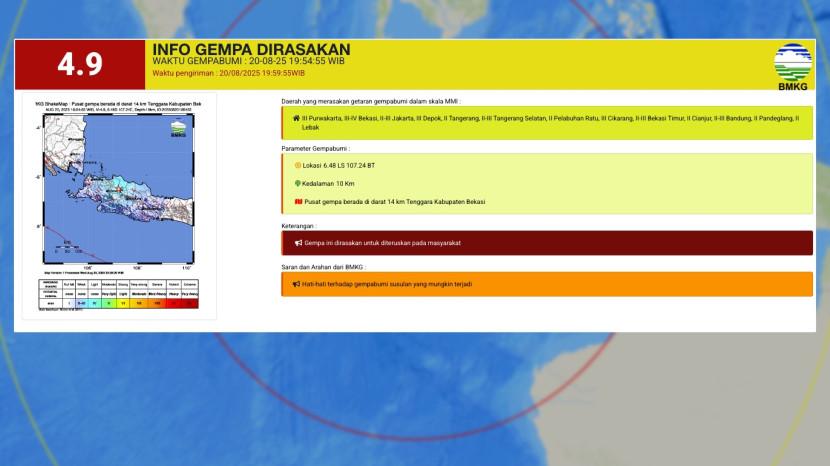This screenshot has width=830, height=466.
Task: Click the megaphone icon in the dark red banner
Action: click(x=298, y=243)
